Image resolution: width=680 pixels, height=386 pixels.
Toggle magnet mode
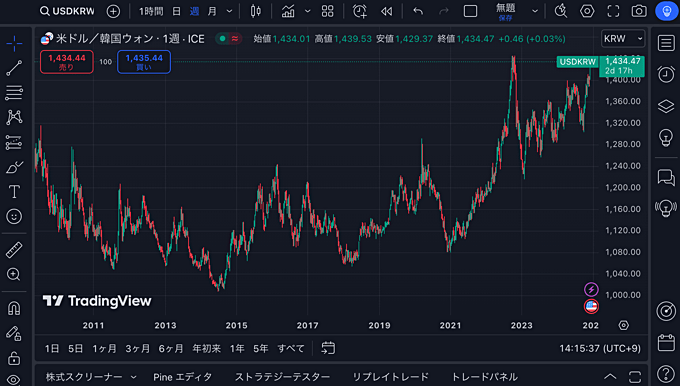pyautogui.click(x=14, y=308)
